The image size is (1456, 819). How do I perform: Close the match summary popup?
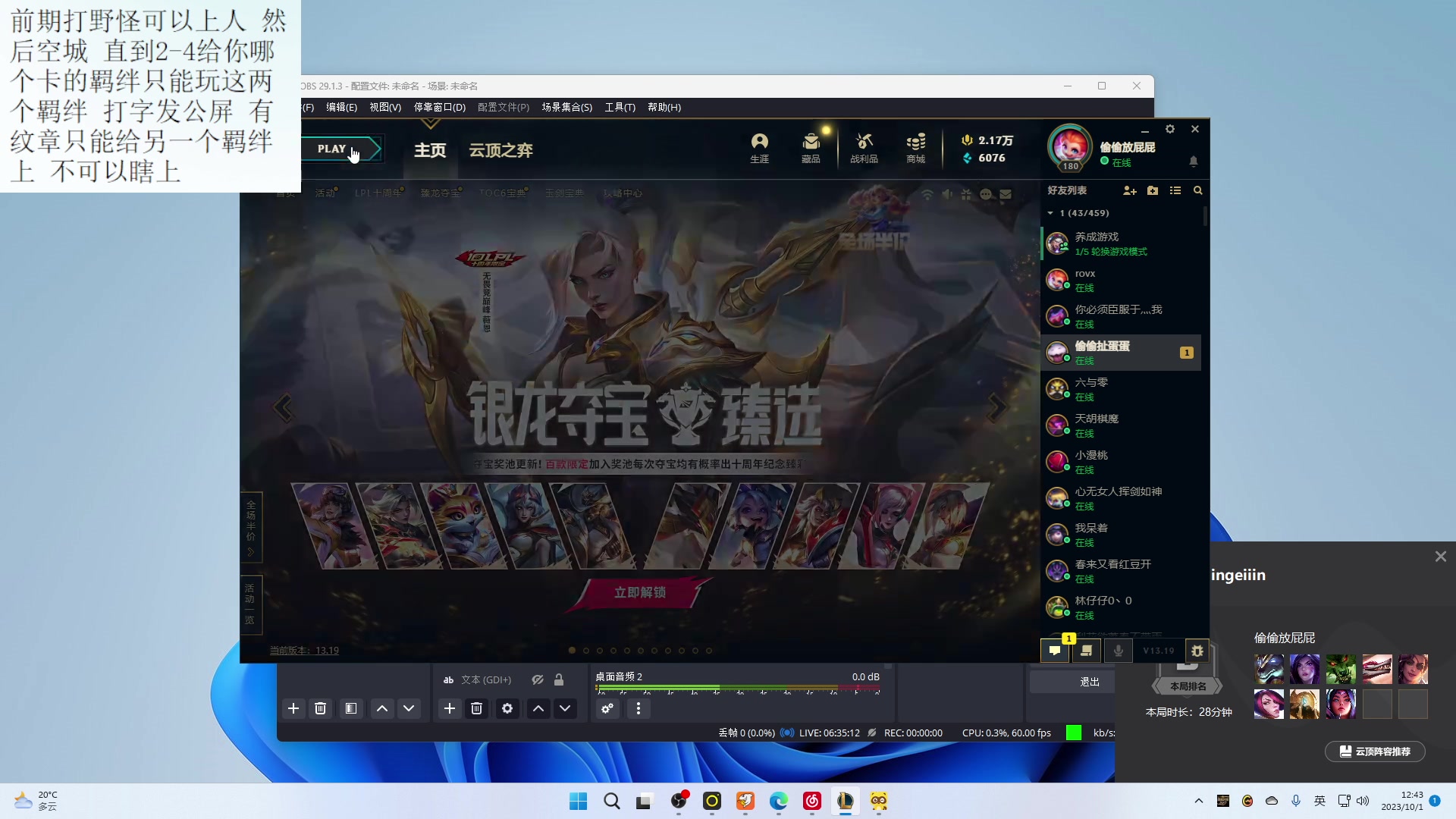1441,557
